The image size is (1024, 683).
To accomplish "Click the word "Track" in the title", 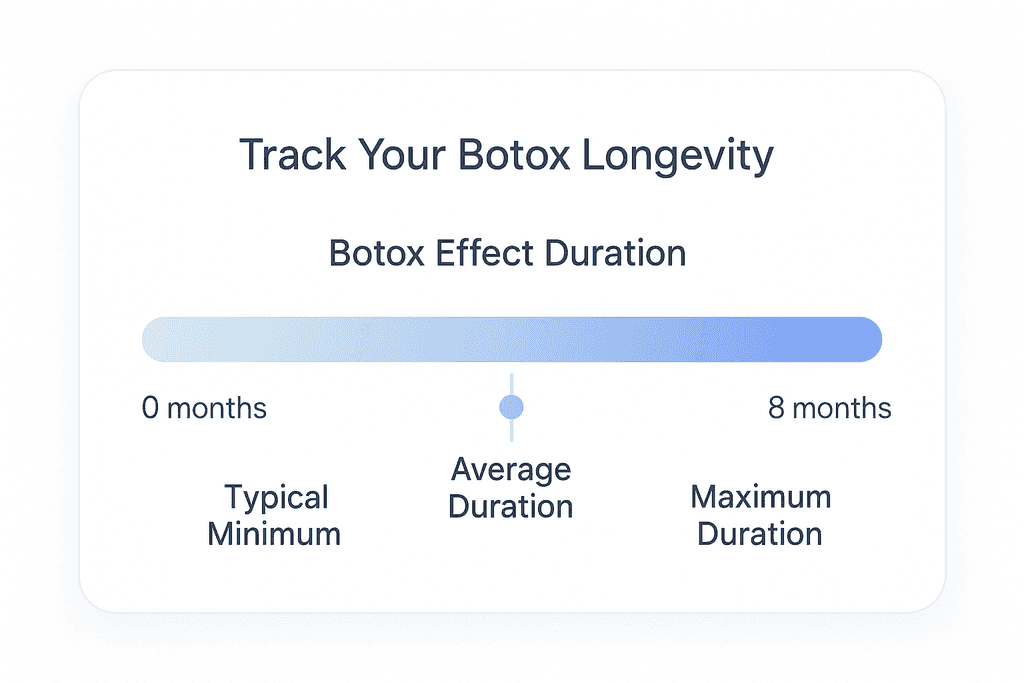I will pos(286,157).
